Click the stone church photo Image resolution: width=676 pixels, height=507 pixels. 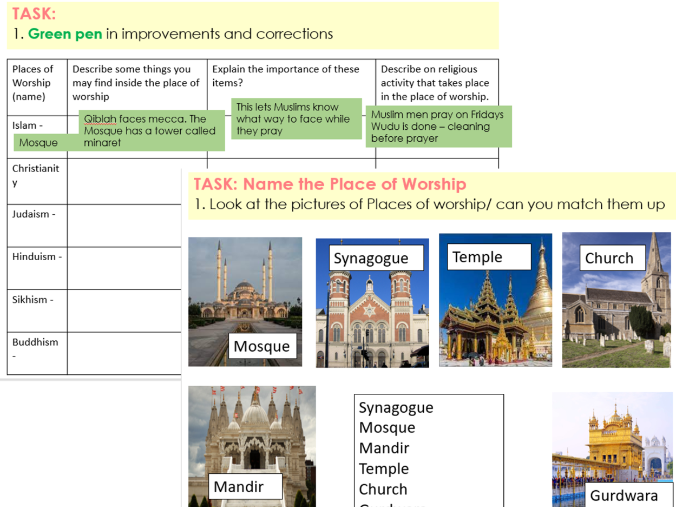[x=617, y=300]
